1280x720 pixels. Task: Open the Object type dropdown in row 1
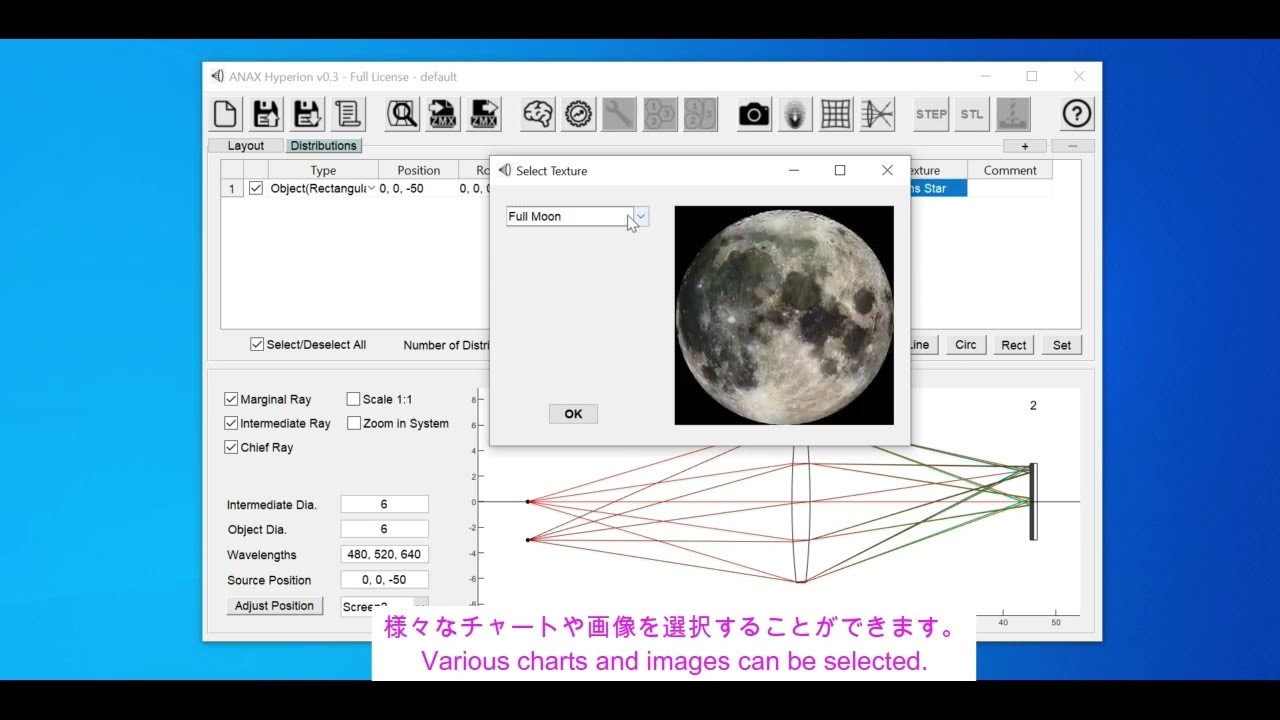point(371,188)
